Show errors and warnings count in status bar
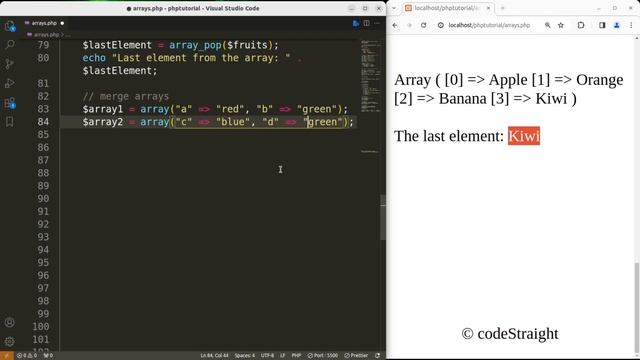This screenshot has height=360, width=640. point(27,356)
